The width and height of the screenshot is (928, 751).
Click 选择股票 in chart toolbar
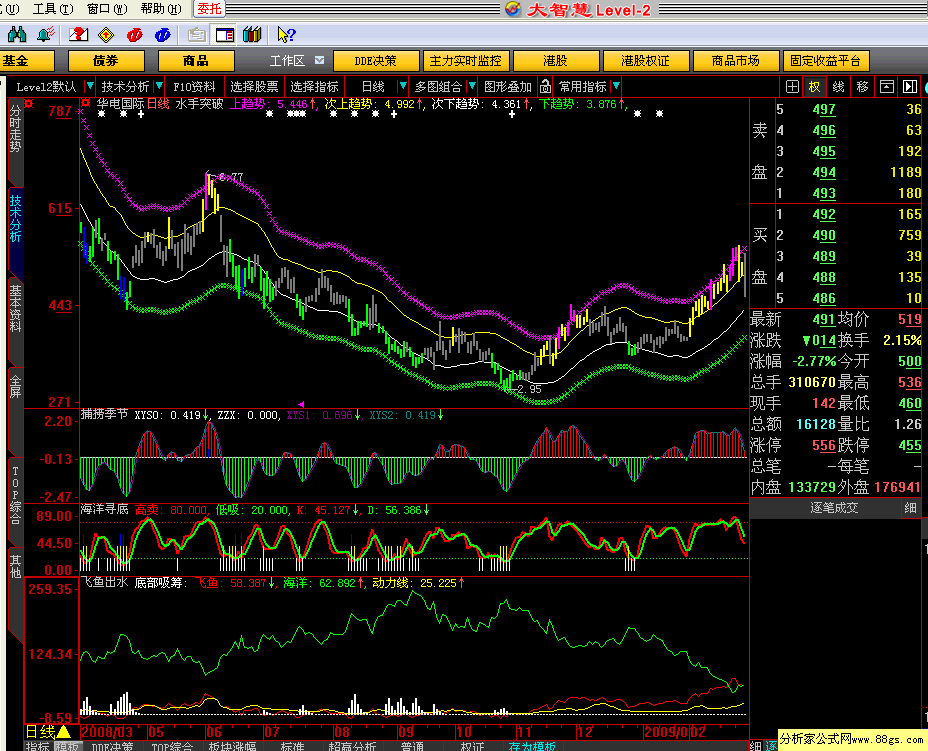pyautogui.click(x=254, y=86)
